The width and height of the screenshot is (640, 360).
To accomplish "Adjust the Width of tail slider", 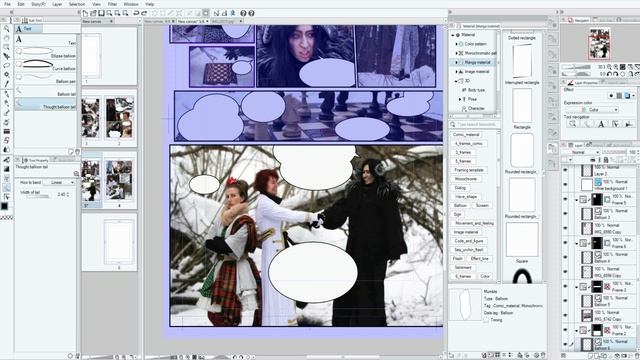I will click(x=38, y=196).
